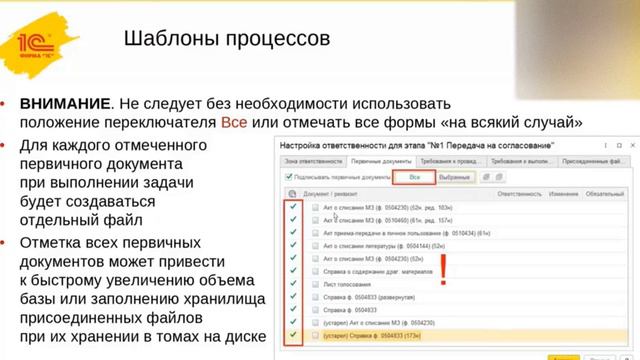The height and width of the screenshot is (360, 640).
Task: Uncheck the mark for (устарел) Акт о списании МЗ
Action: coord(293,322)
